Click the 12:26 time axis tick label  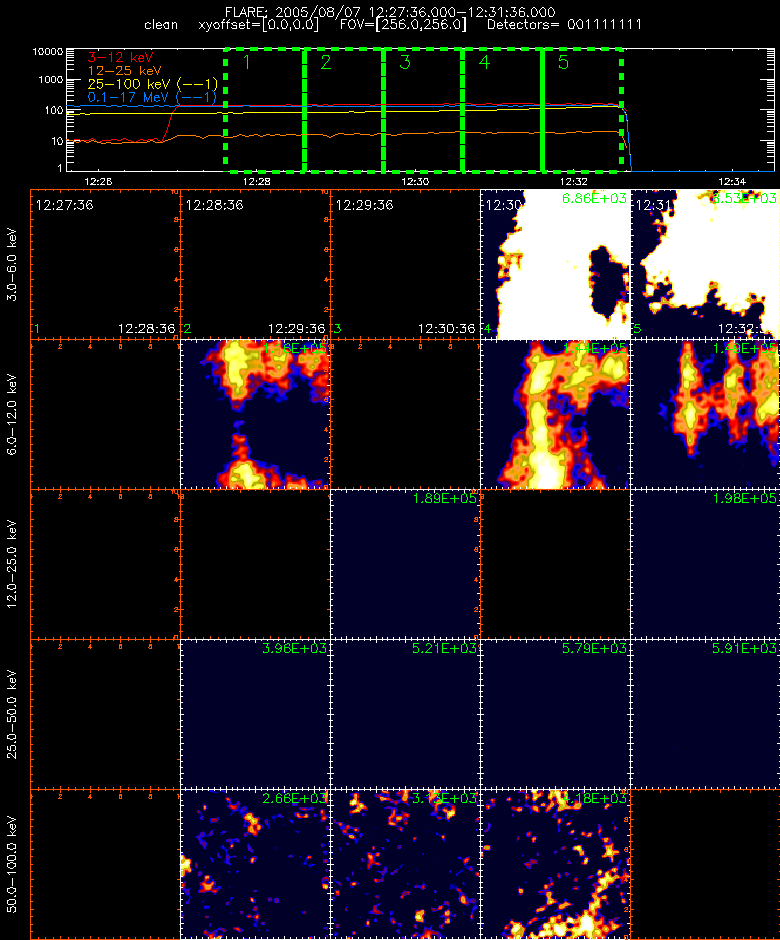pyautogui.click(x=98, y=181)
